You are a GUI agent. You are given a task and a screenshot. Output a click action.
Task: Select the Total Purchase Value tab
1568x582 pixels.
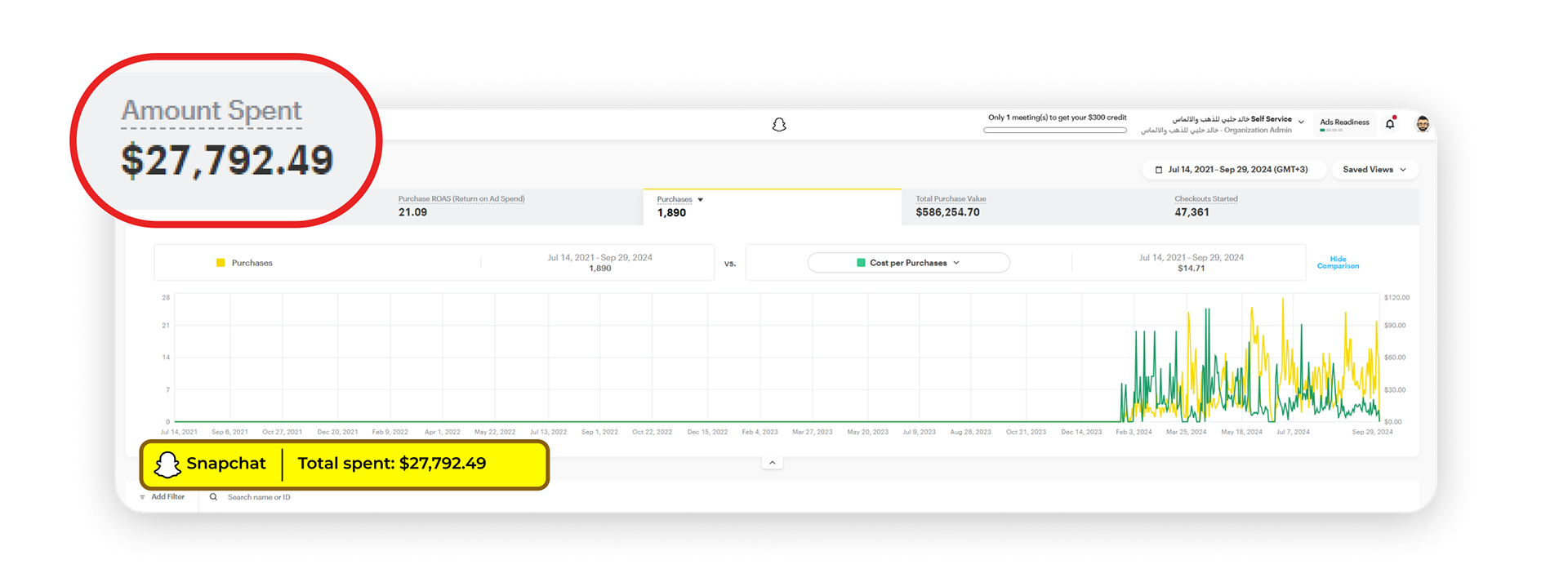coord(1031,207)
